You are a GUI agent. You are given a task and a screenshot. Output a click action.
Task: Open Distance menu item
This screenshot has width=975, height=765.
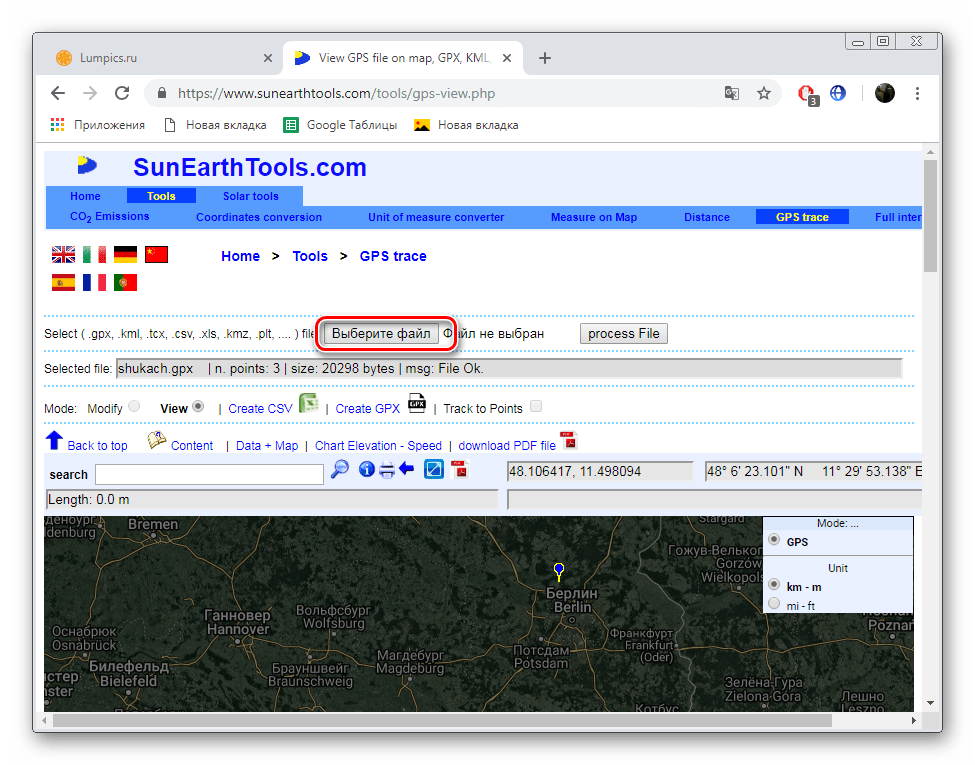point(707,217)
